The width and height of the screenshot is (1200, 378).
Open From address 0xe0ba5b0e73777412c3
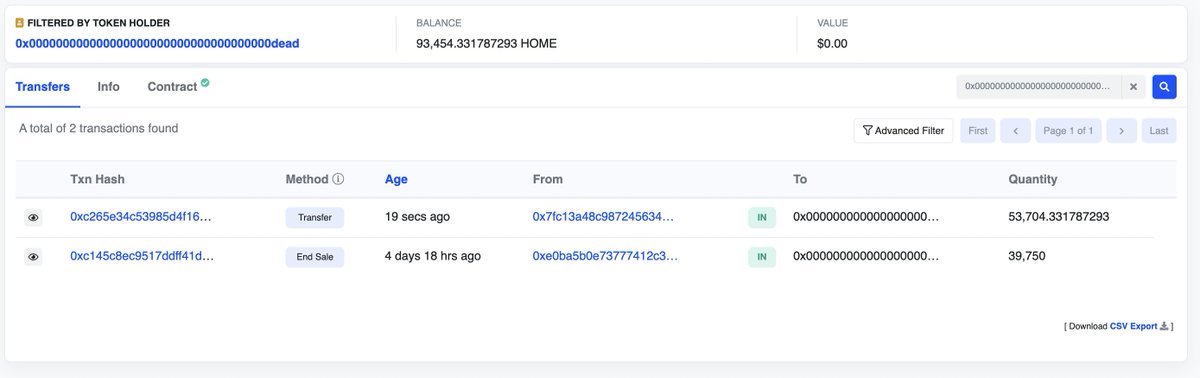[x=605, y=256]
